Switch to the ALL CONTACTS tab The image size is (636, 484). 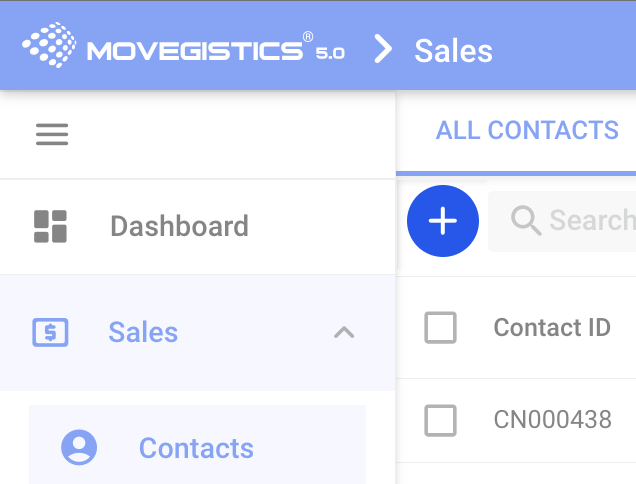tap(527, 130)
